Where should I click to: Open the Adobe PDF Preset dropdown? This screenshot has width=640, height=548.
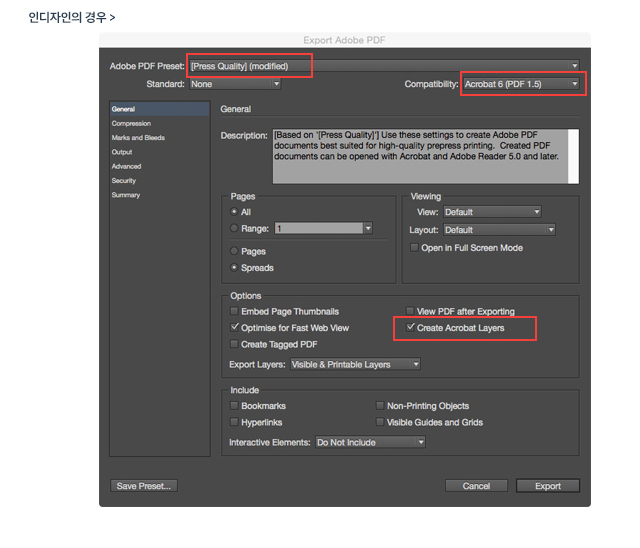[384, 66]
